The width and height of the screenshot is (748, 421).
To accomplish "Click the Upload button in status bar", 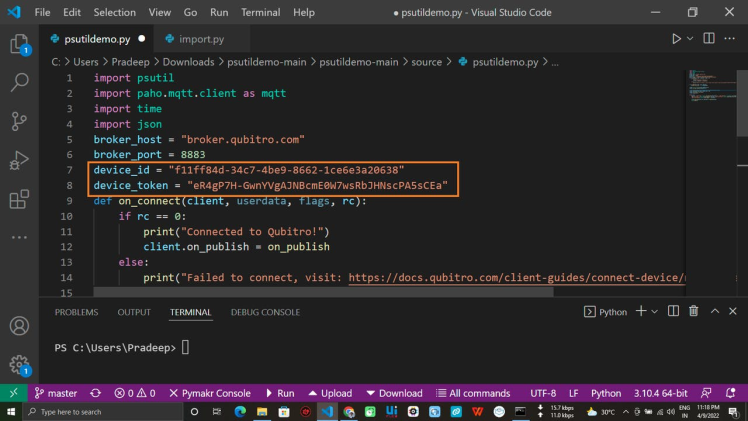I will 329,393.
